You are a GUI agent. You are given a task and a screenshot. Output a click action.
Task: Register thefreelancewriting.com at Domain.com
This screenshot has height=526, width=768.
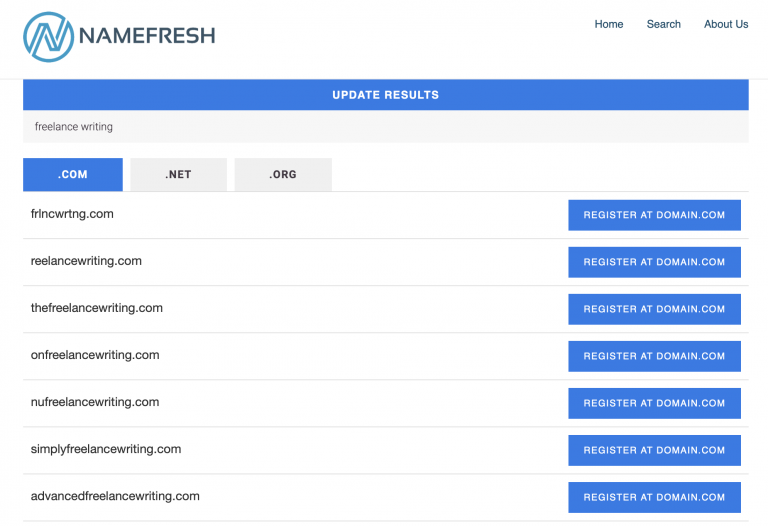click(654, 309)
